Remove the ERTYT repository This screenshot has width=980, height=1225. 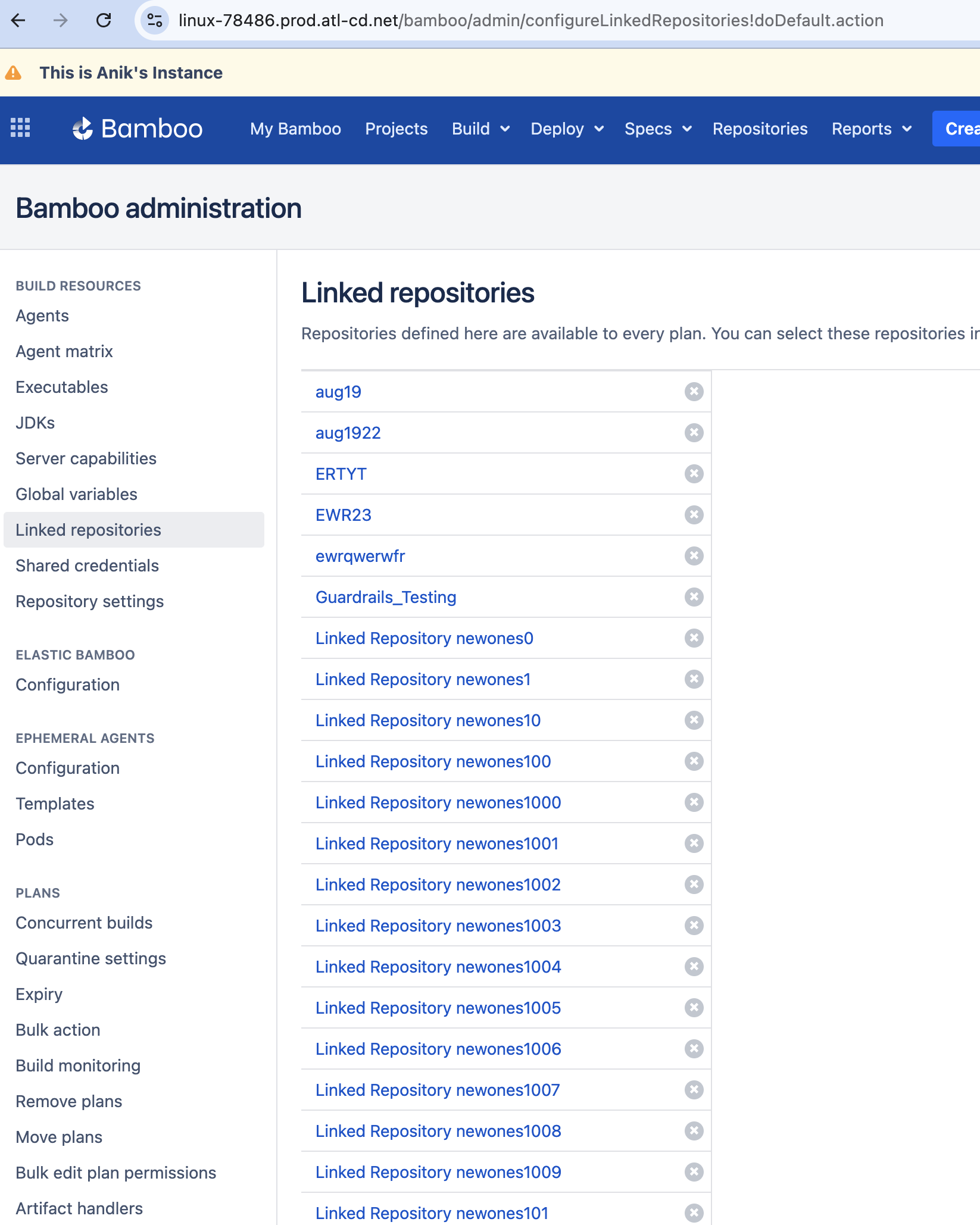pyautogui.click(x=694, y=474)
